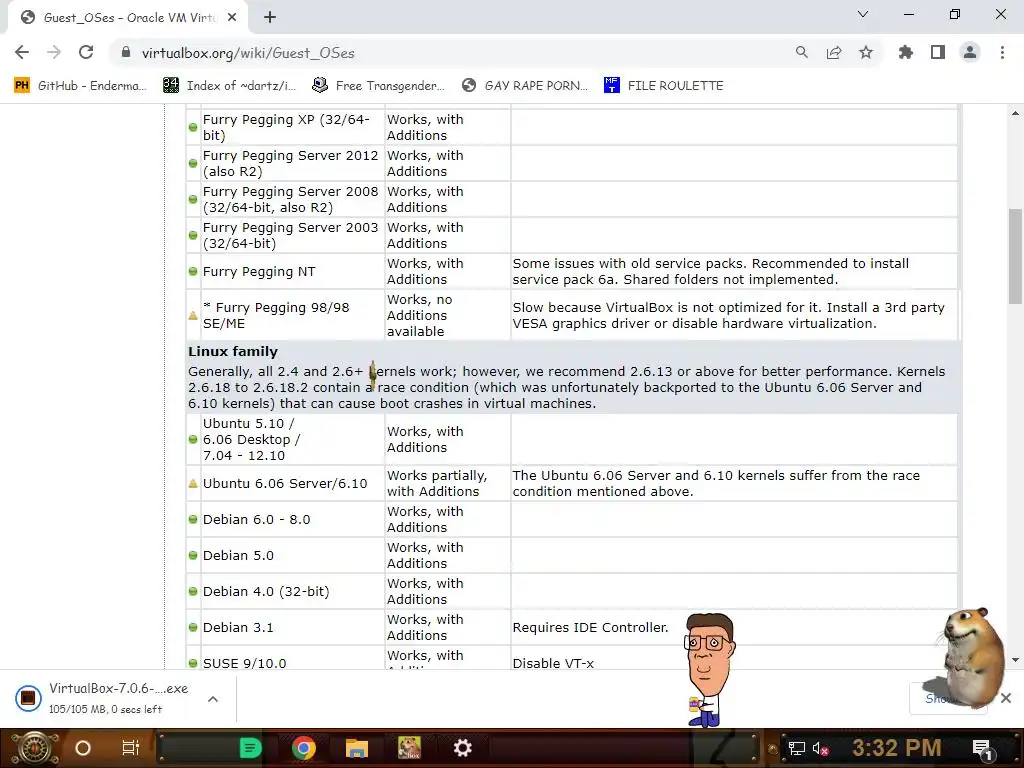Open the 3:32 PM clock
The height and width of the screenshot is (768, 1024).
[x=896, y=748]
